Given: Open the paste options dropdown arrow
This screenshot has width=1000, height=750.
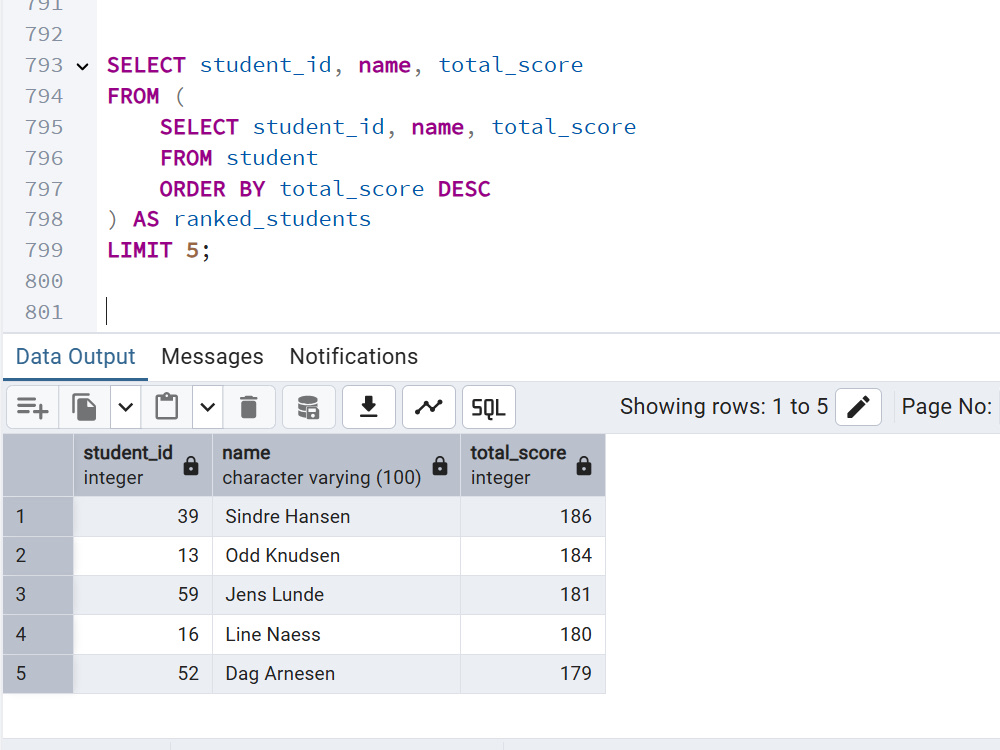Looking at the screenshot, I should 208,407.
